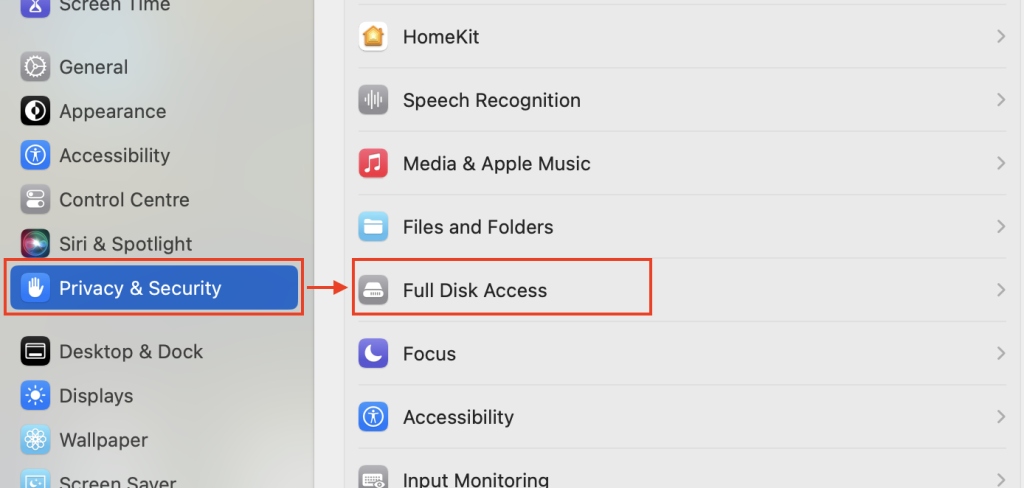The width and height of the screenshot is (1024, 488).
Task: Select Privacy & Security in sidebar
Action: point(154,287)
